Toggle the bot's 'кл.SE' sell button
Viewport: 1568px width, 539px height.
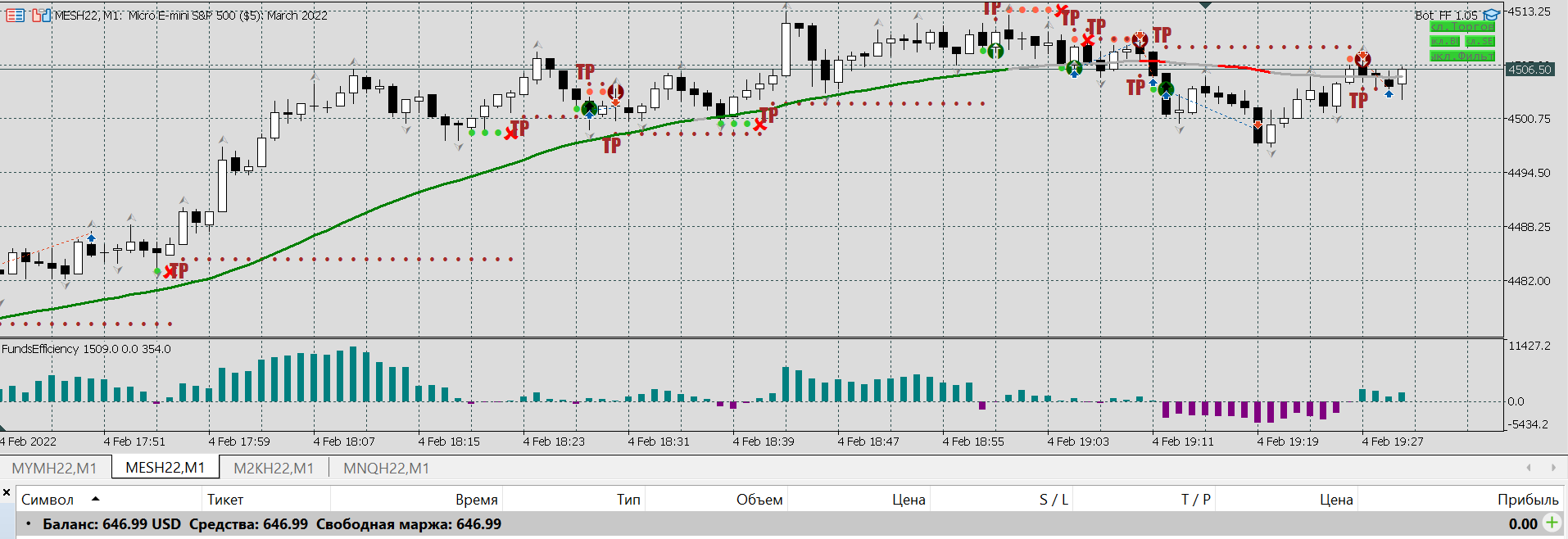[x=1480, y=41]
